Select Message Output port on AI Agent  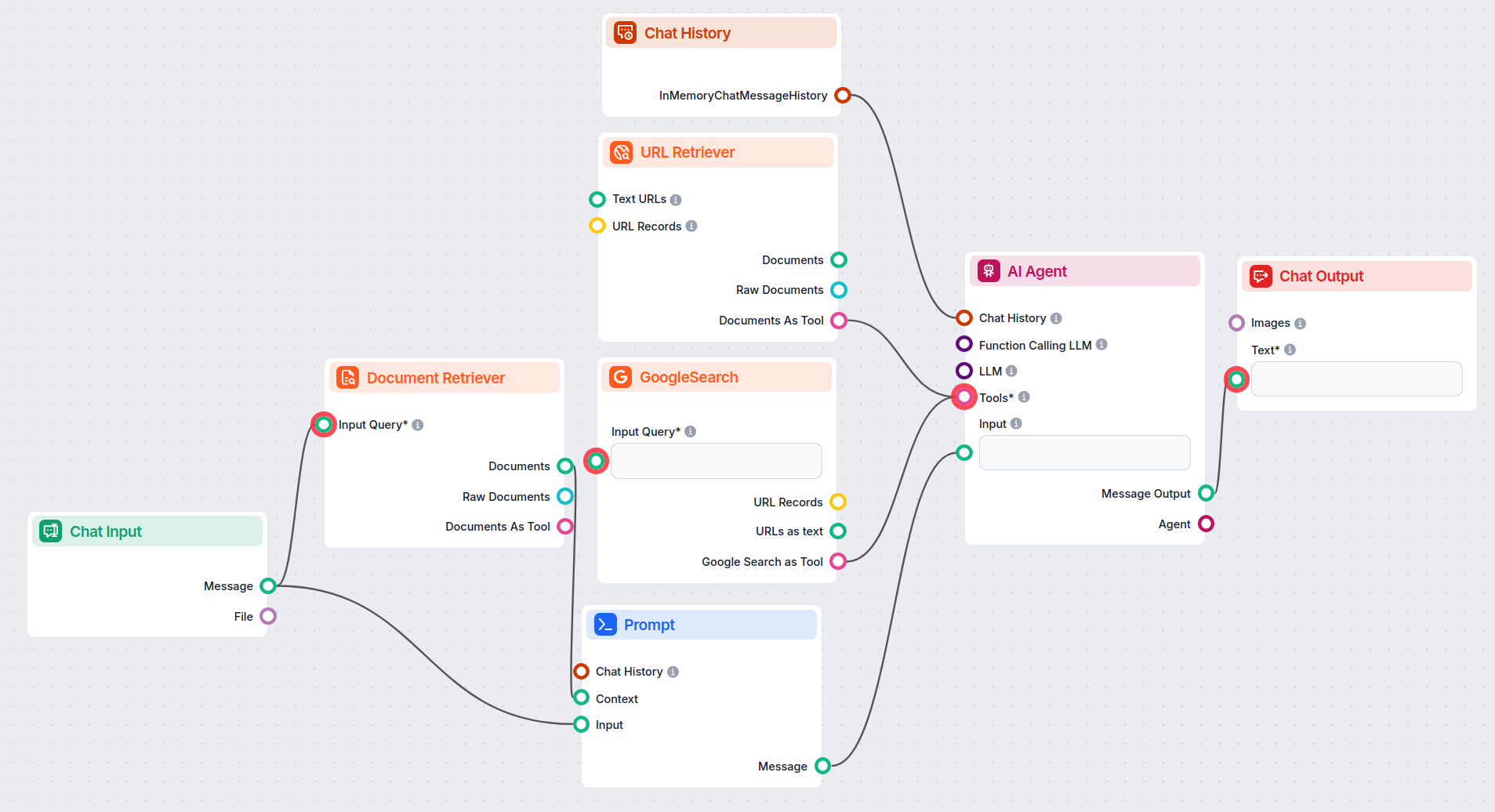[x=1207, y=493]
